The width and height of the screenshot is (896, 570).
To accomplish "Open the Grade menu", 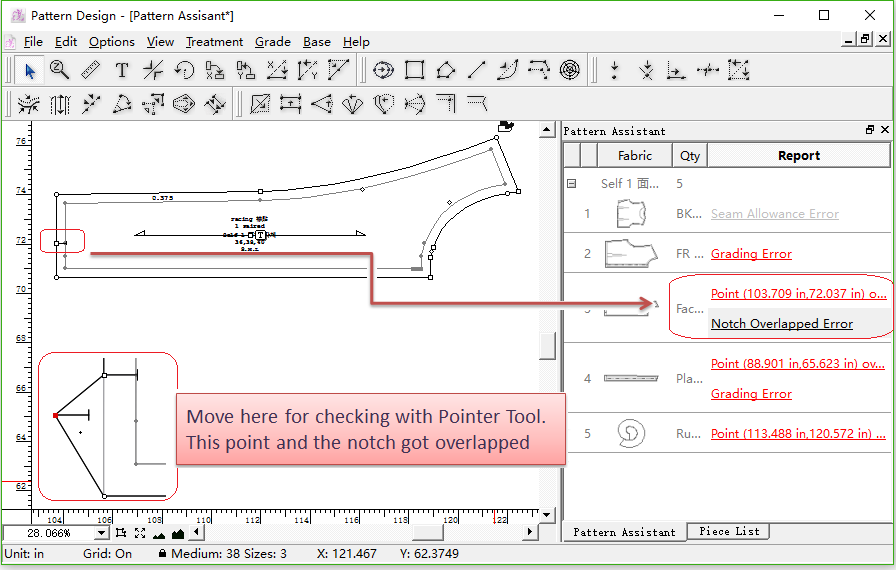I will (x=272, y=42).
